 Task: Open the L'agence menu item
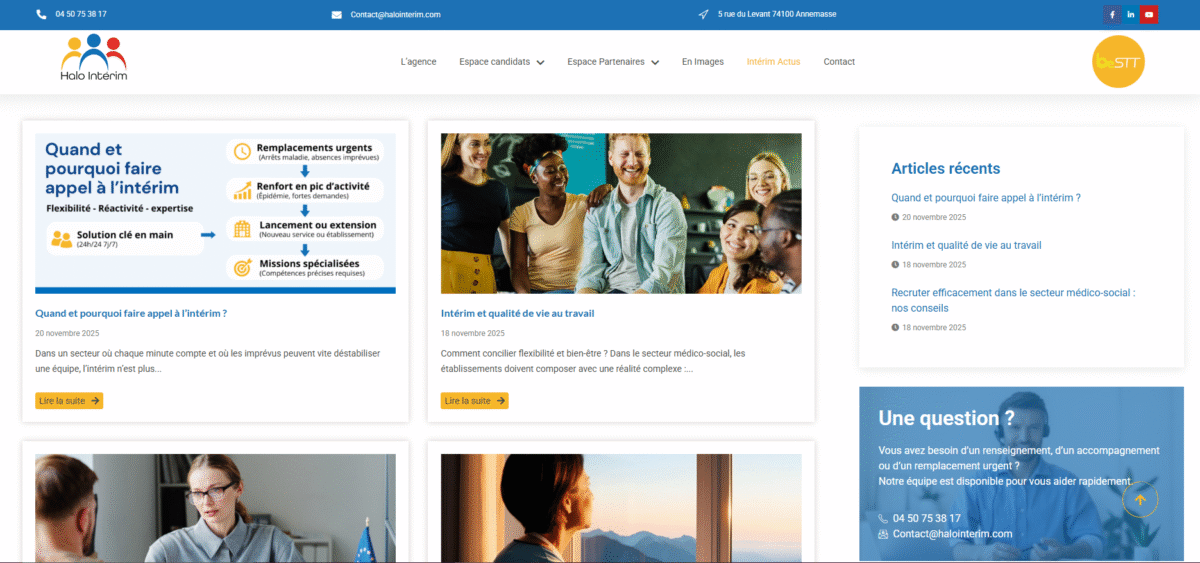pos(418,62)
